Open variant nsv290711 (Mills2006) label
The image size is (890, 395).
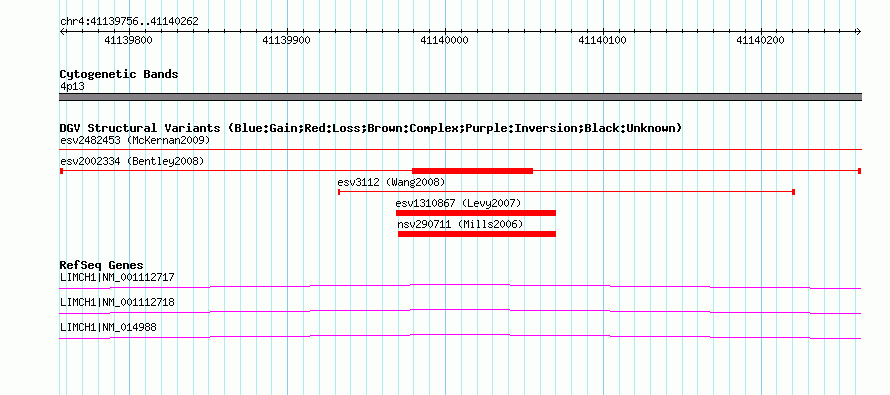(x=460, y=224)
